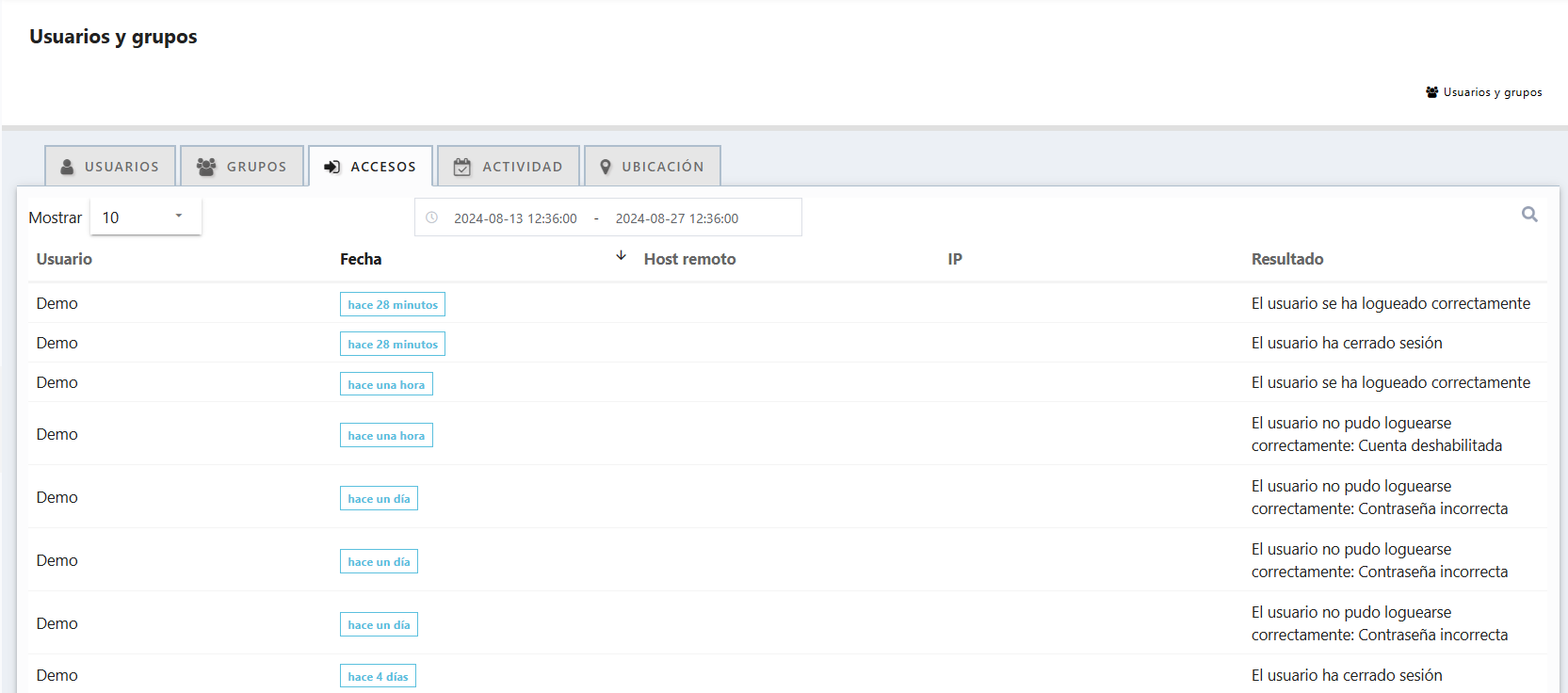Open the Mostrar rows dropdown

click(x=145, y=218)
